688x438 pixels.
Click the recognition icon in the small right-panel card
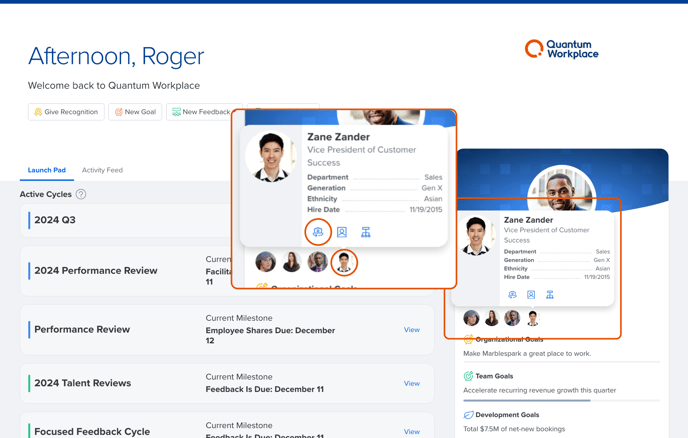click(512, 294)
